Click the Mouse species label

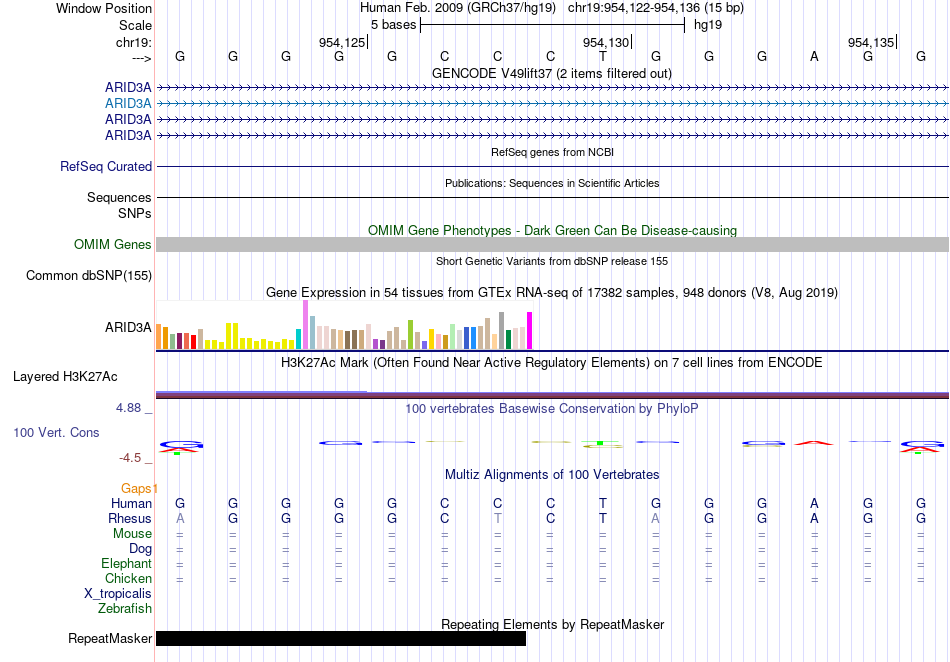click(x=132, y=534)
